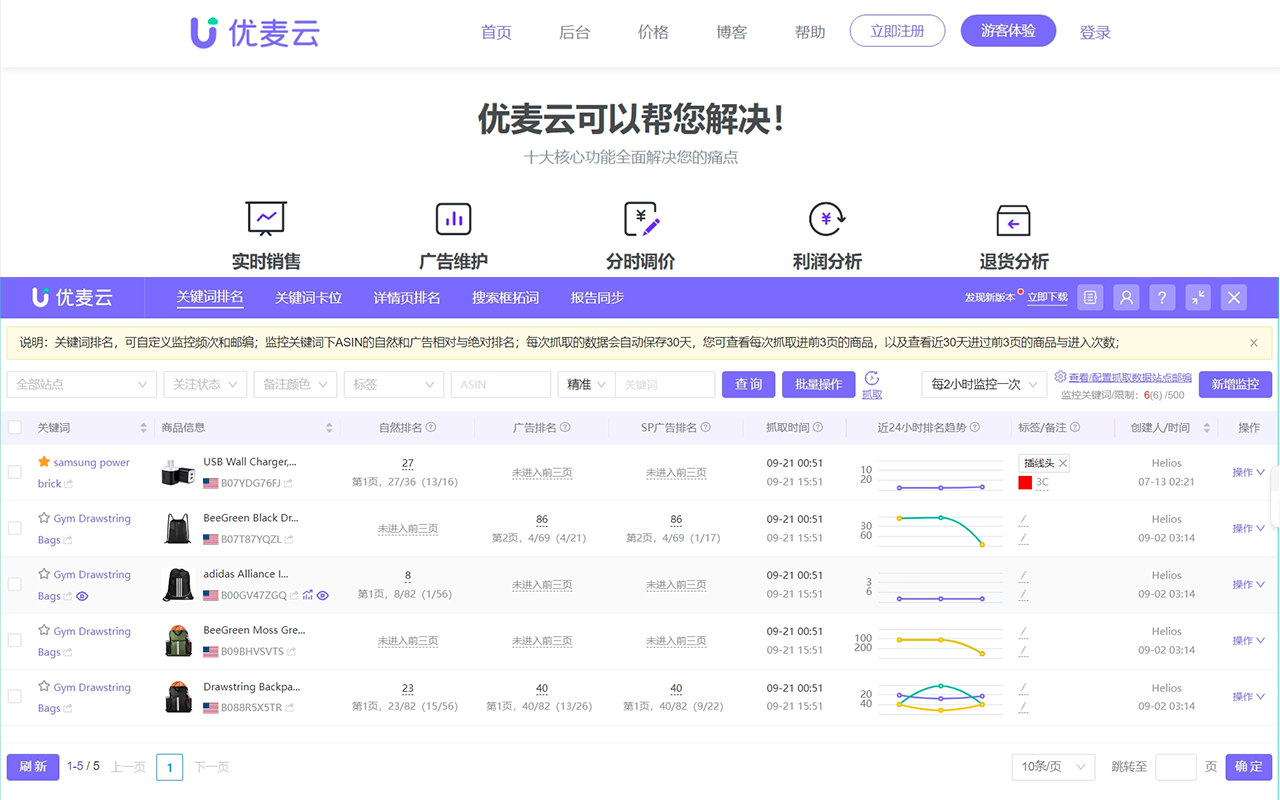Click inside the ASIN input field
This screenshot has width=1280, height=800.
[500, 384]
